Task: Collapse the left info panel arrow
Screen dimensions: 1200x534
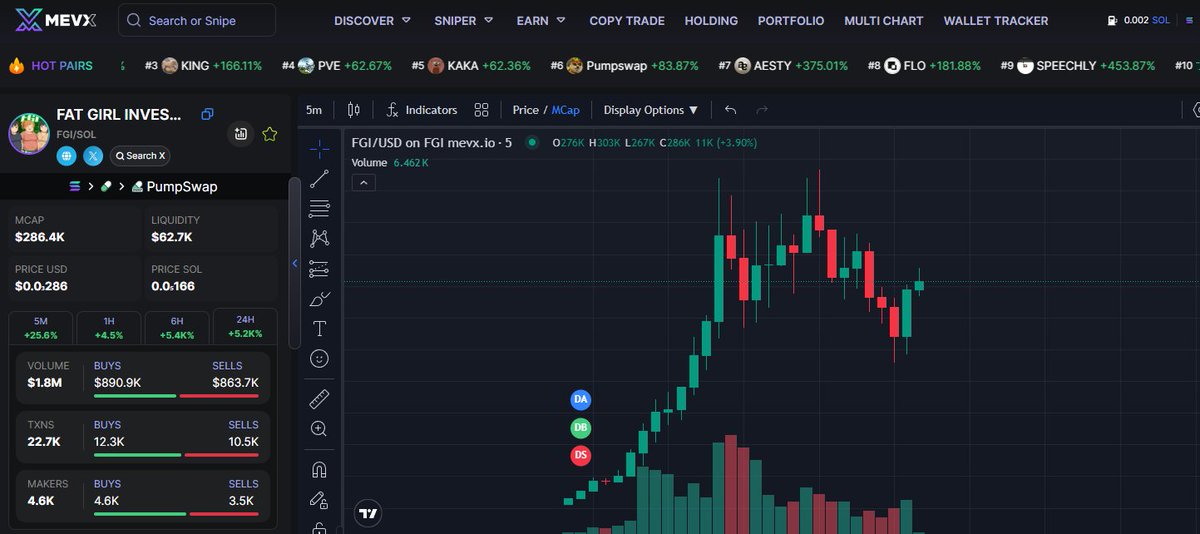Action: coord(295,263)
